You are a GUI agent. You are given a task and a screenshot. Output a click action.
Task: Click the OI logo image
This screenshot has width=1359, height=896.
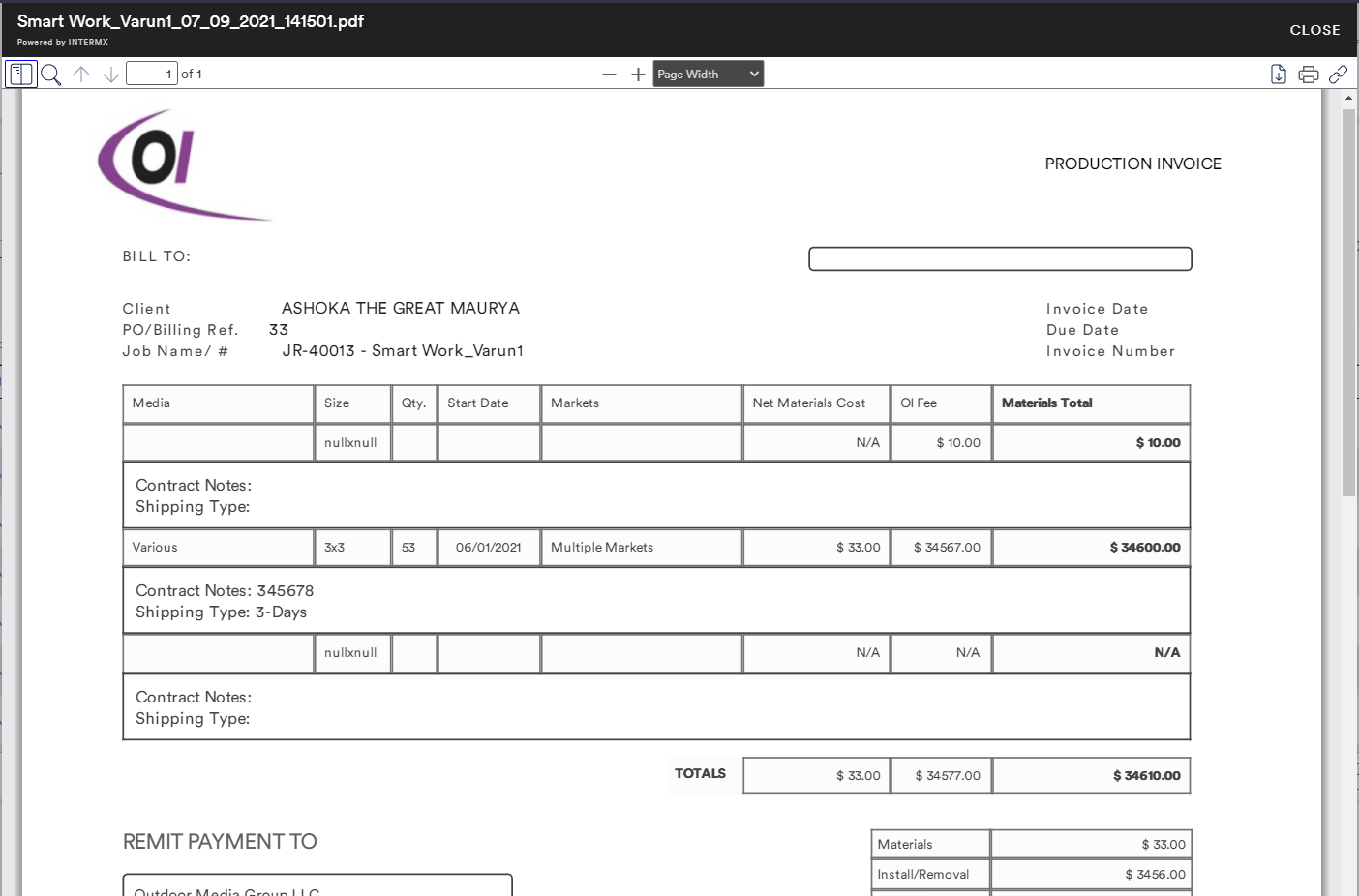(184, 164)
